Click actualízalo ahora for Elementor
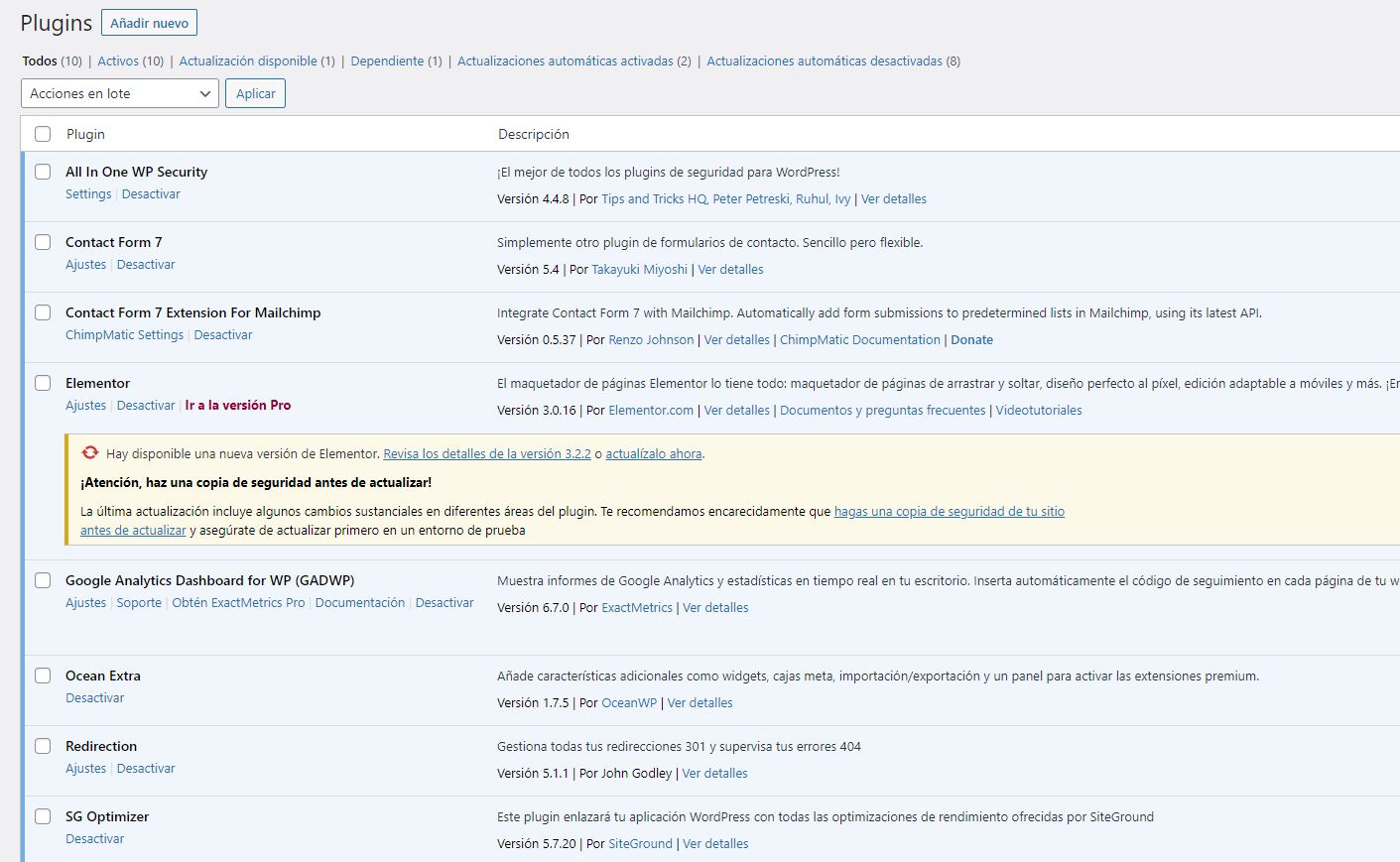 click(x=654, y=454)
